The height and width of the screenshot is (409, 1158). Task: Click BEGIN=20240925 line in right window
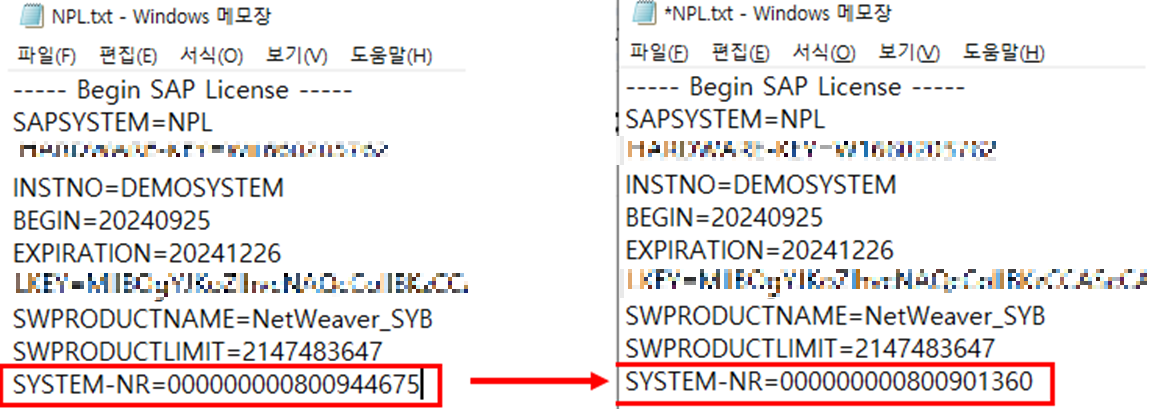724,217
